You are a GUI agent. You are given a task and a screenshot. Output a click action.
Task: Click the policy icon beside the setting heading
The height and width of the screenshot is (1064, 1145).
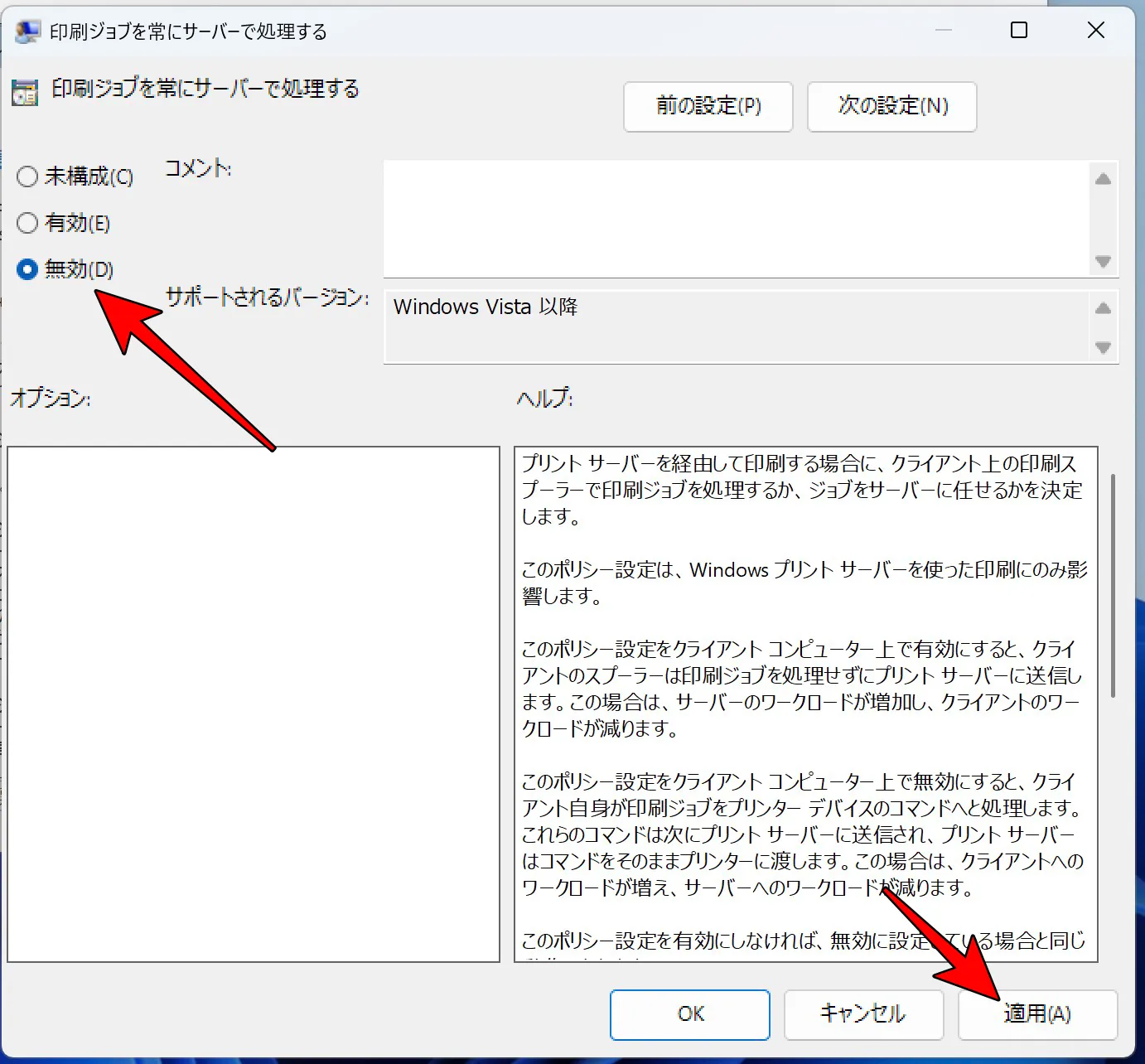[x=25, y=93]
